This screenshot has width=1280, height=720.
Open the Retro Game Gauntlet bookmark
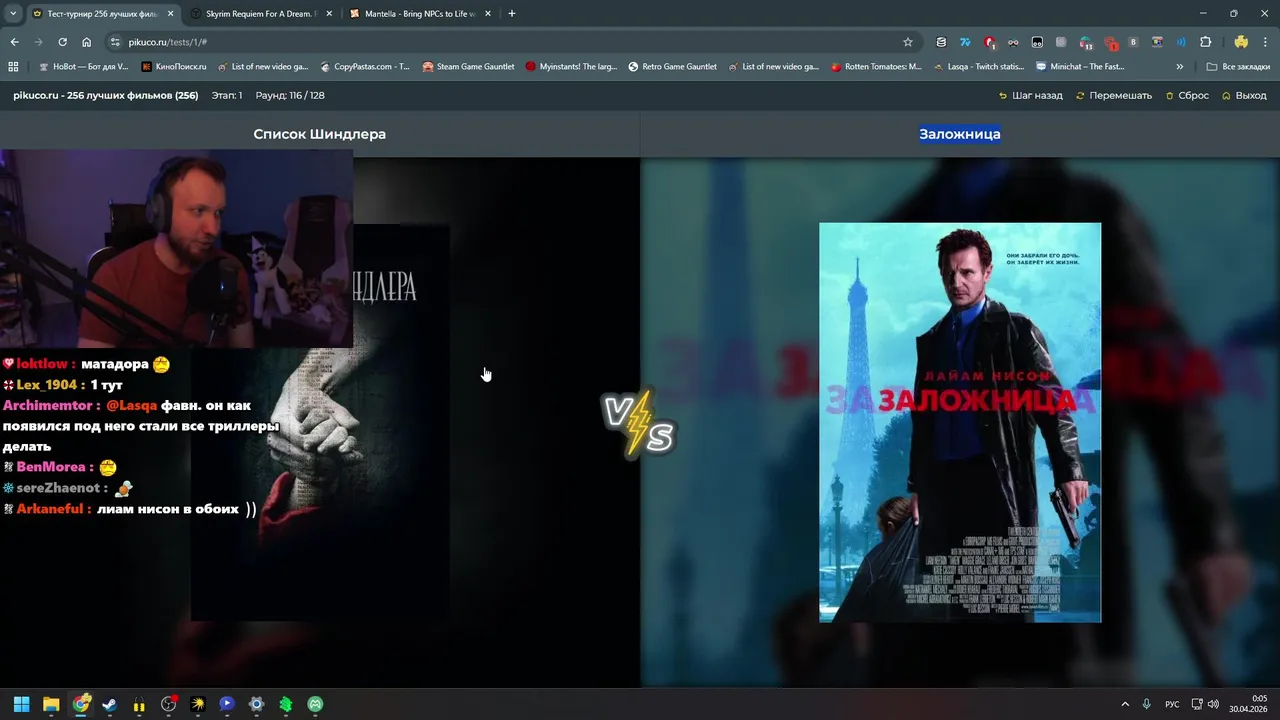pyautogui.click(x=672, y=67)
